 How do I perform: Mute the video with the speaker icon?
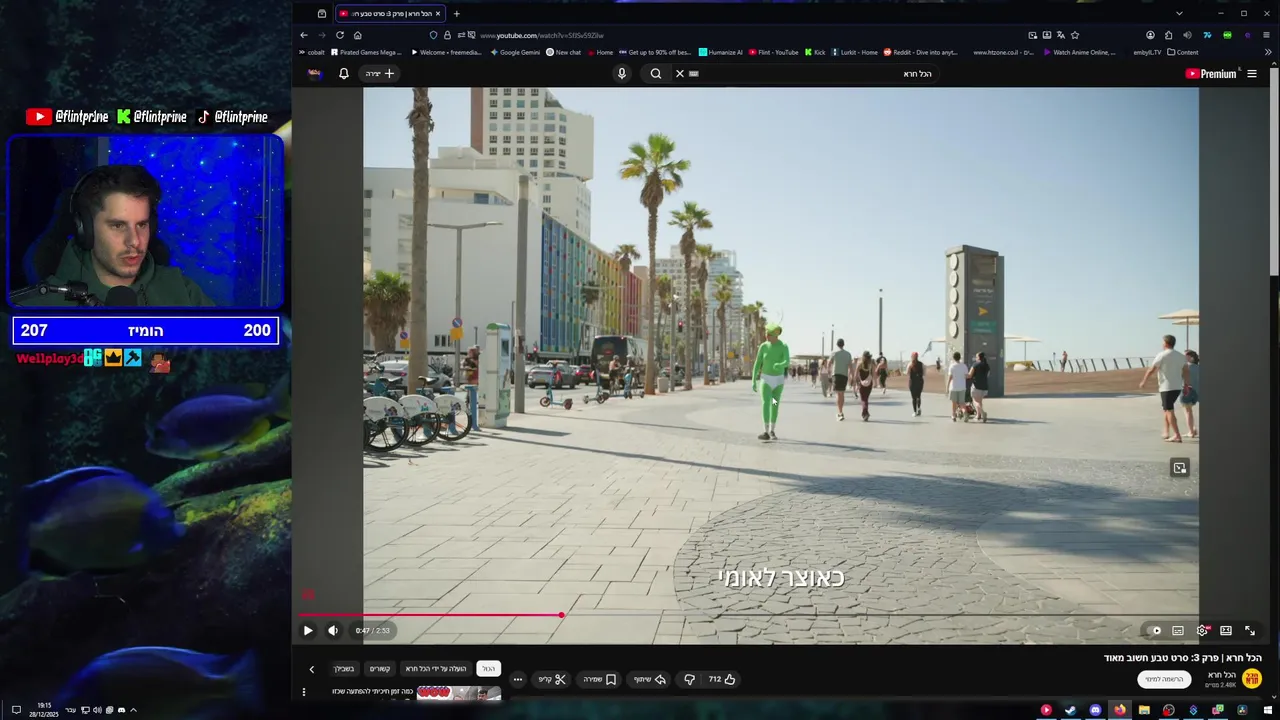coord(333,630)
